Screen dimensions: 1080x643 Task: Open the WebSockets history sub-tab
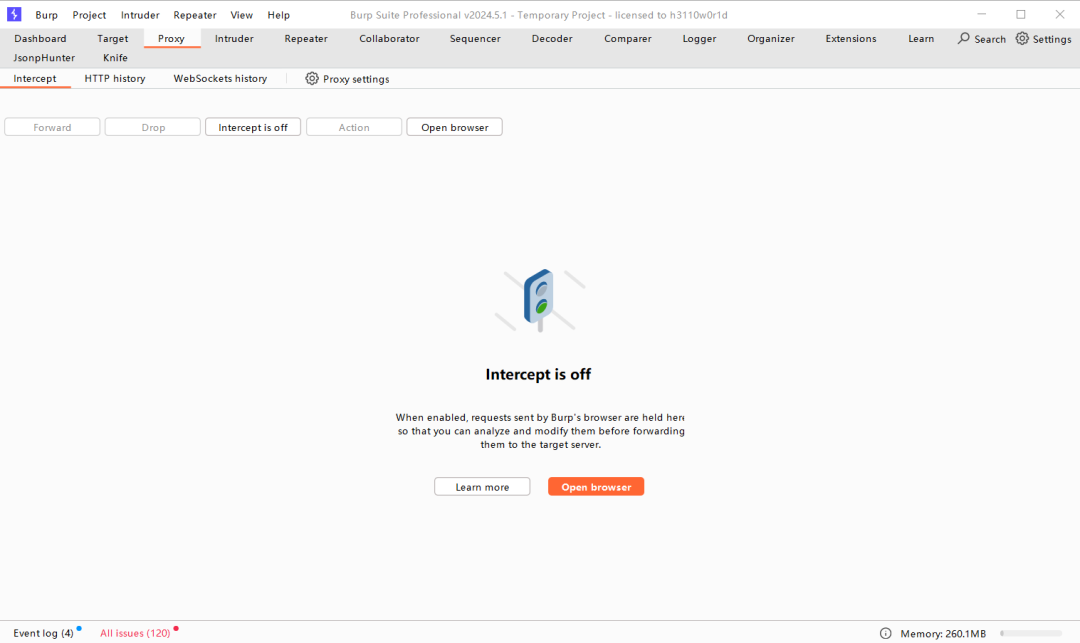220,78
